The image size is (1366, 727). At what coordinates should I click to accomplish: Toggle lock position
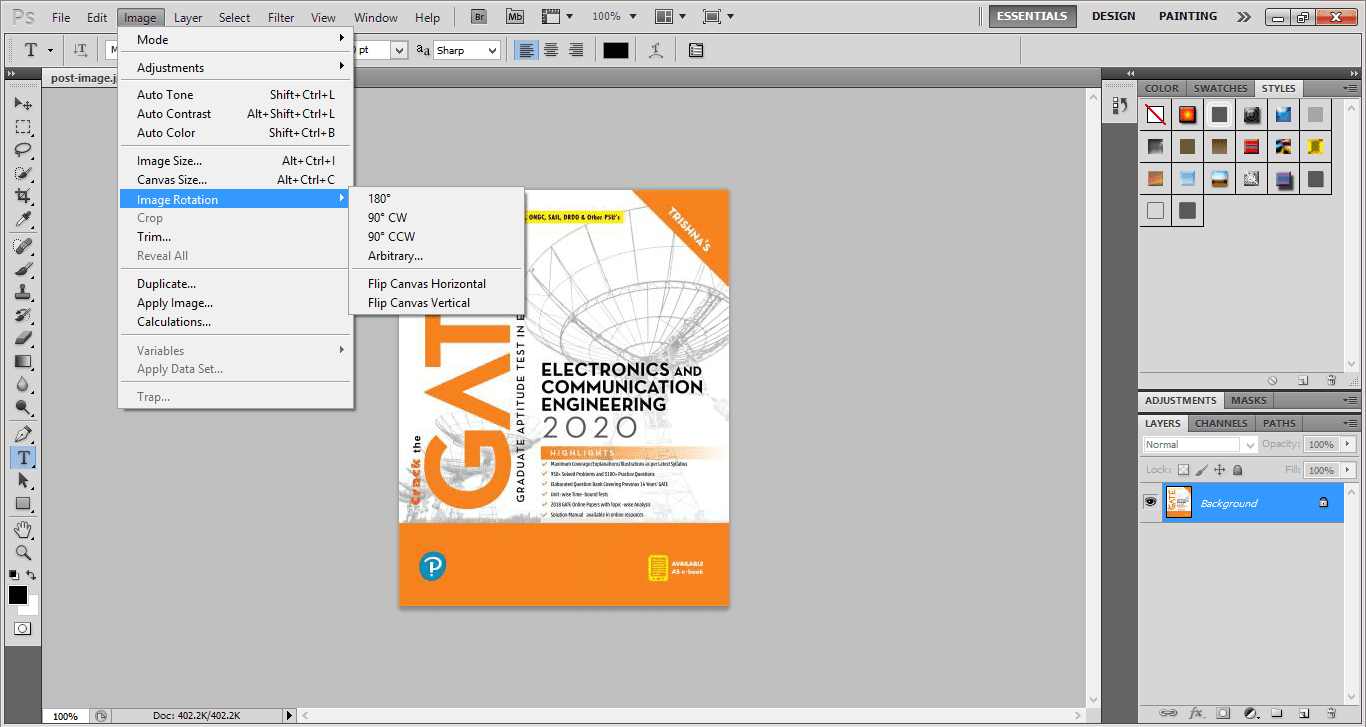pyautogui.click(x=1220, y=470)
